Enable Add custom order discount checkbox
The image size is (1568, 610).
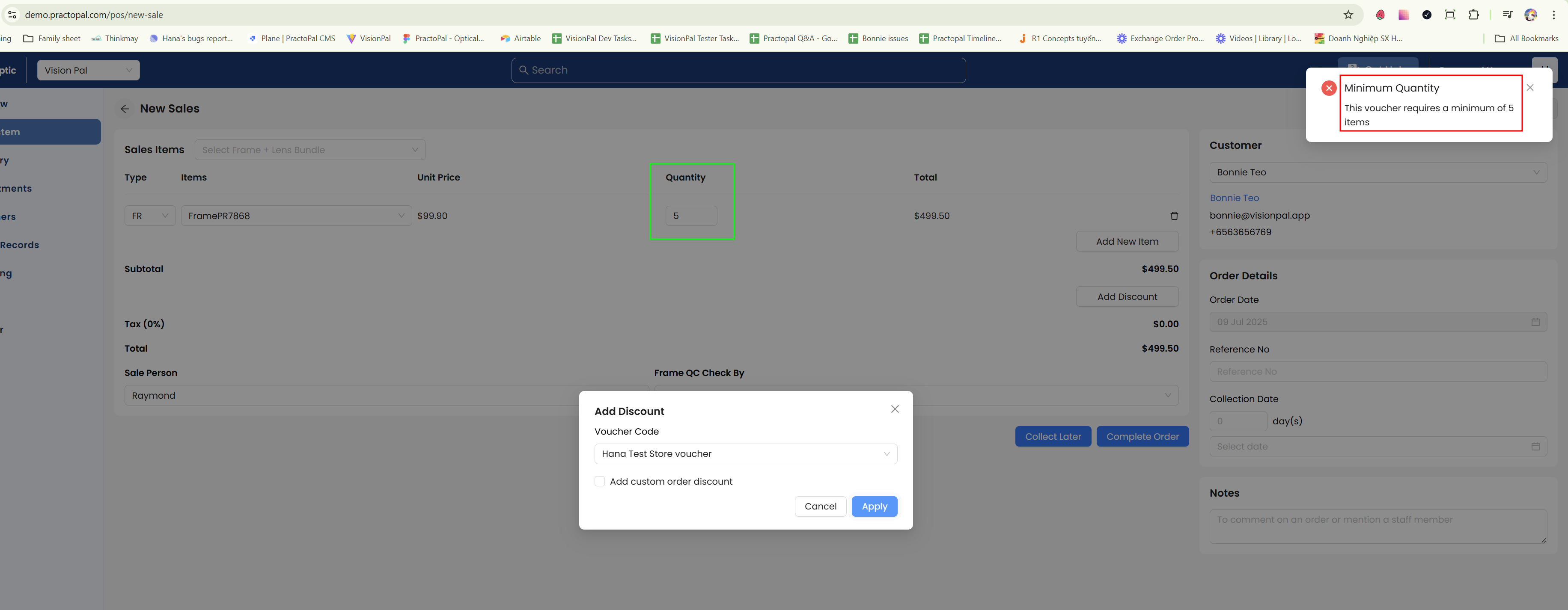pos(600,482)
